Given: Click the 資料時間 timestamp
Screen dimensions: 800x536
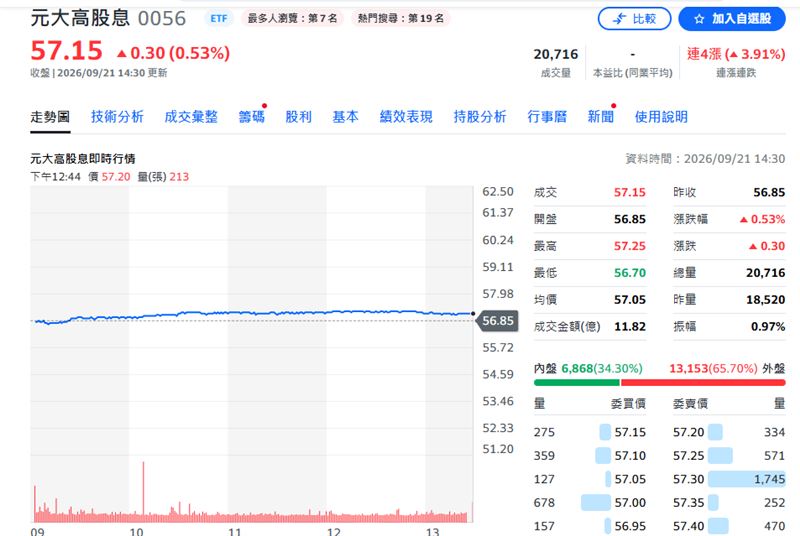Looking at the screenshot, I should (705, 159).
